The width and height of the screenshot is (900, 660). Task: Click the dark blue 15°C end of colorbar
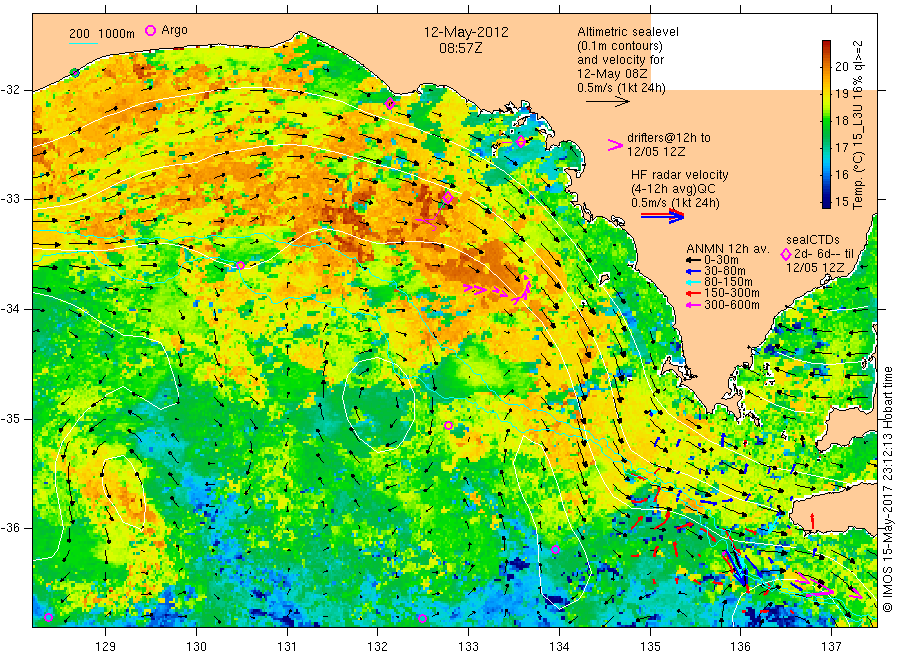[x=826, y=202]
